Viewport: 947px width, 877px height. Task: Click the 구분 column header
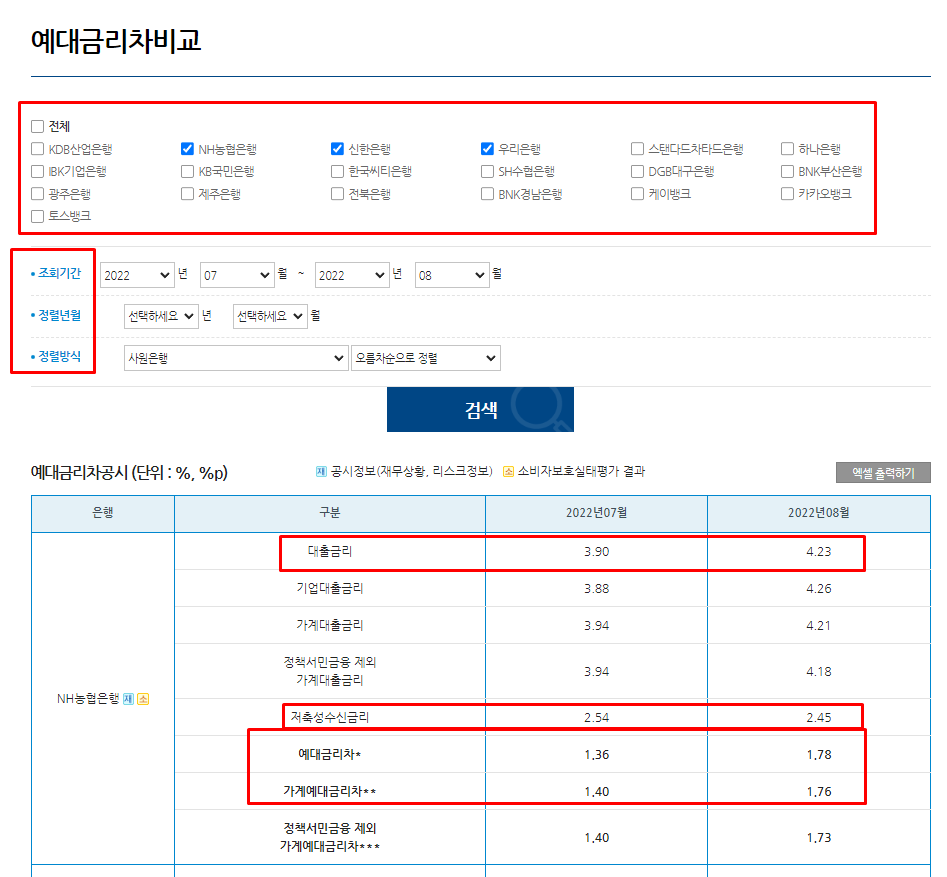(330, 513)
